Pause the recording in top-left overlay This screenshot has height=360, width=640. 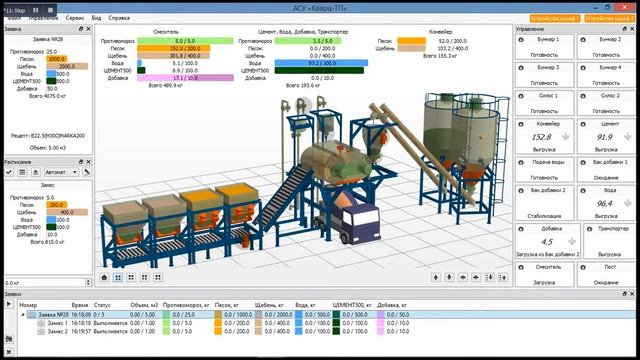pyautogui.click(x=36, y=10)
